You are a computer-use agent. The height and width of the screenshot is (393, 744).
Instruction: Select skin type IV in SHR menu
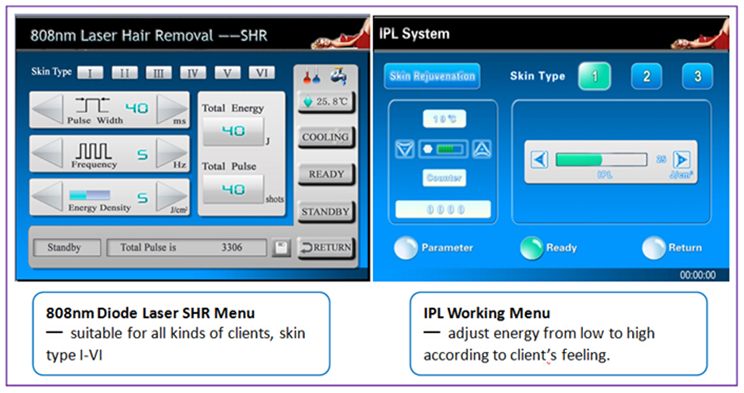click(x=193, y=73)
